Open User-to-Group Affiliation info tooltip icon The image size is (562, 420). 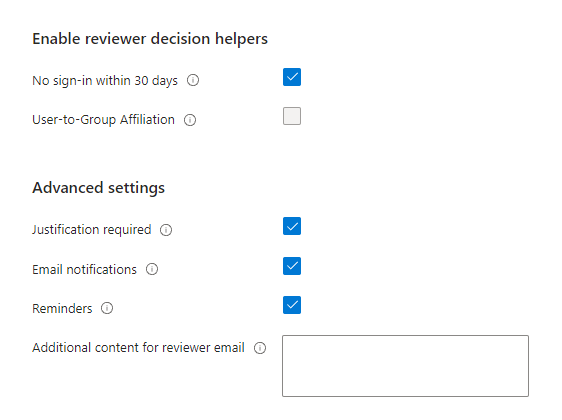(x=190, y=120)
